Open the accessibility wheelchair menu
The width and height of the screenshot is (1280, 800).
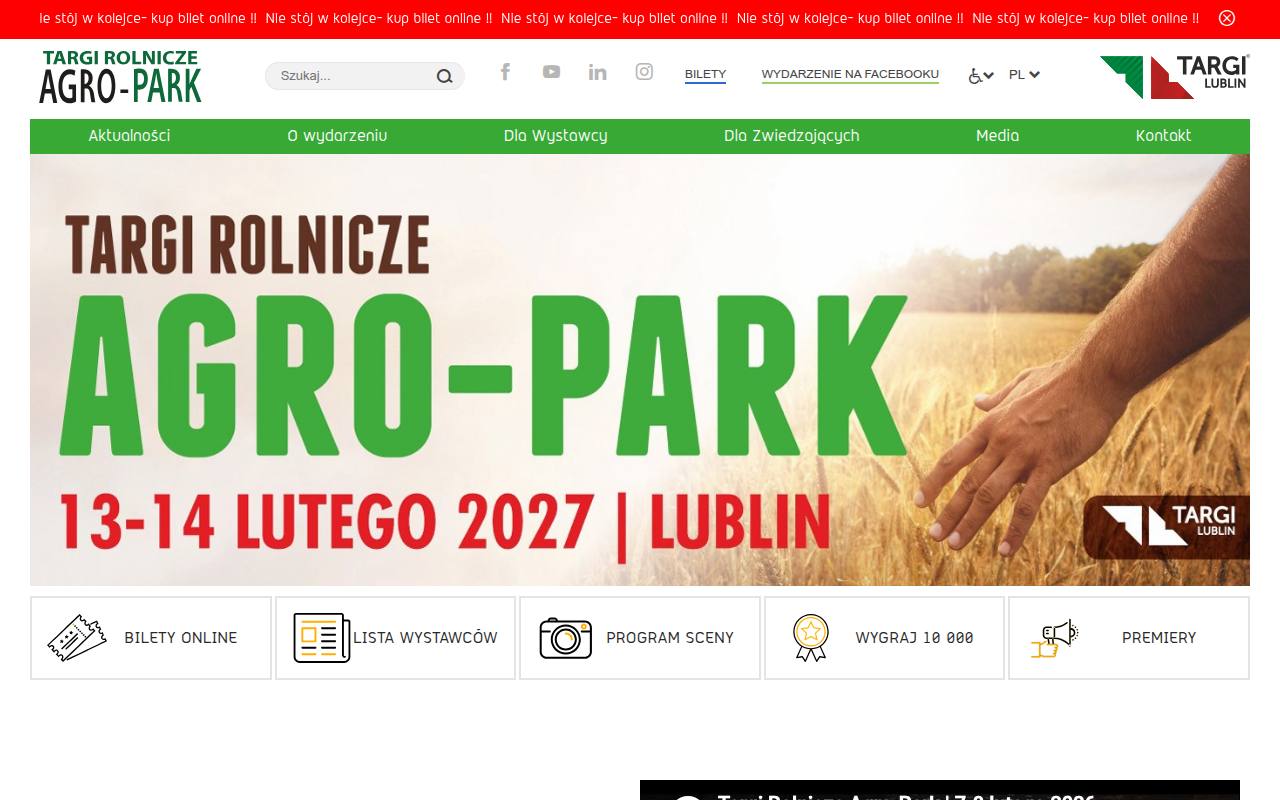pos(981,75)
